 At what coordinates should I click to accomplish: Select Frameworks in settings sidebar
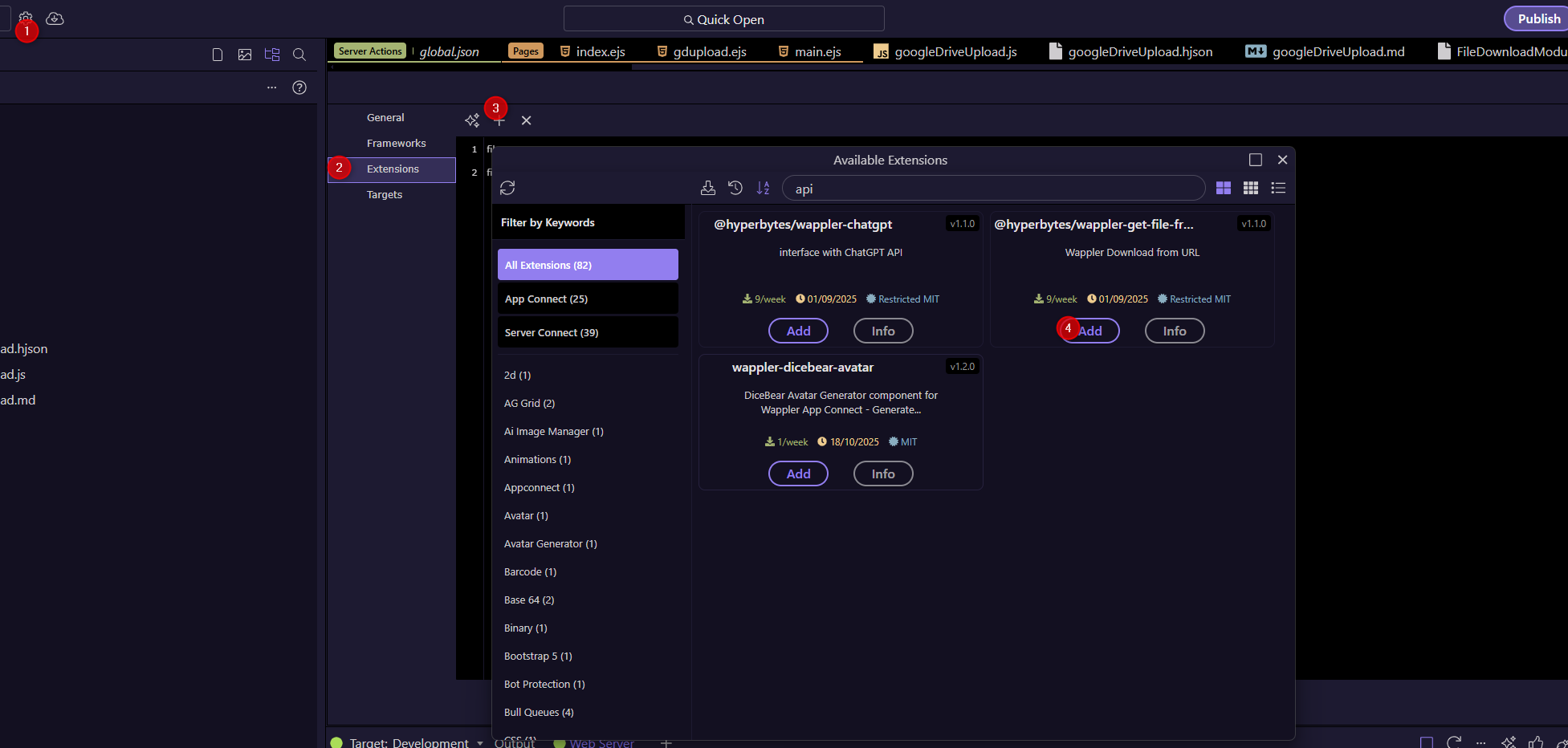[x=396, y=143]
